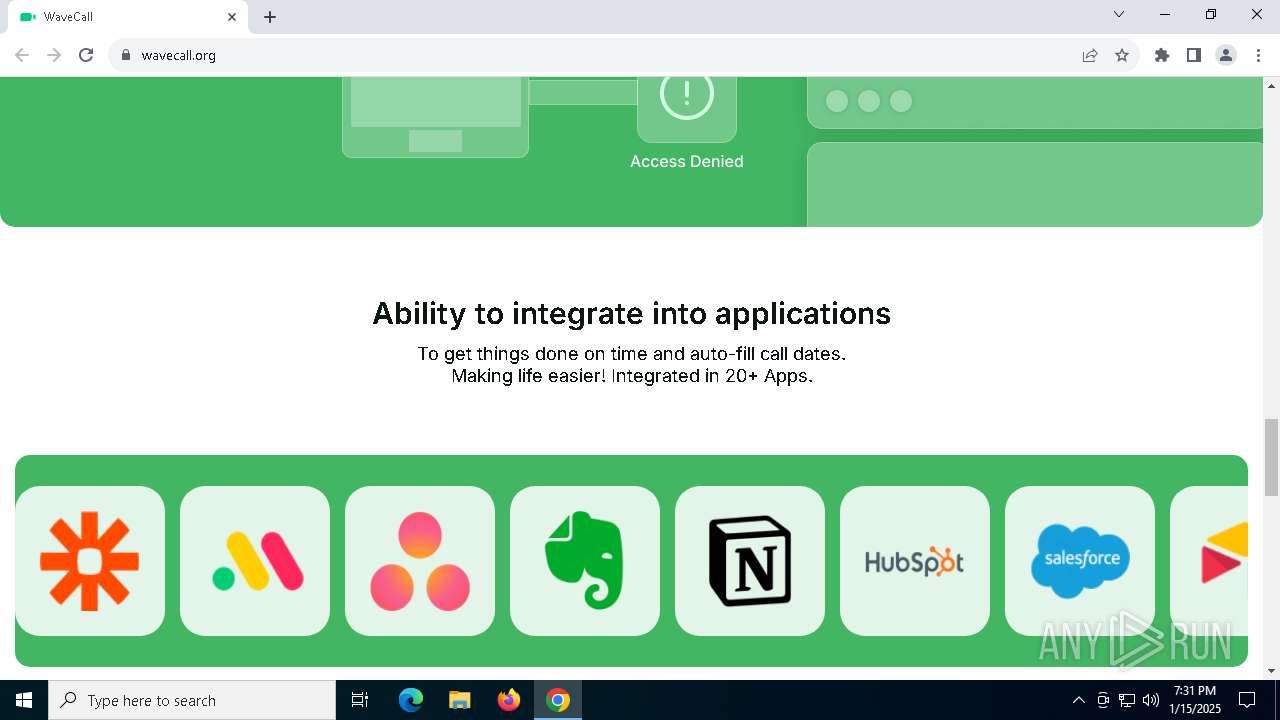
Task: Open the notification center icon
Action: (1247, 700)
